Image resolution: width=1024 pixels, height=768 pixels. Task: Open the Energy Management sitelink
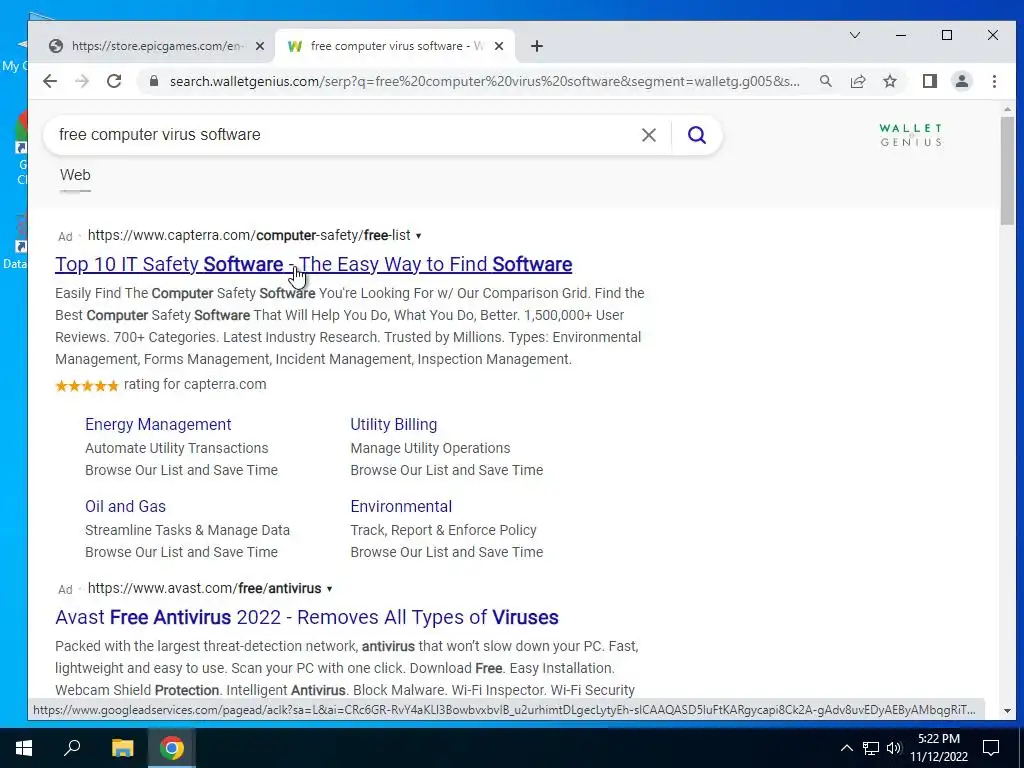click(158, 424)
